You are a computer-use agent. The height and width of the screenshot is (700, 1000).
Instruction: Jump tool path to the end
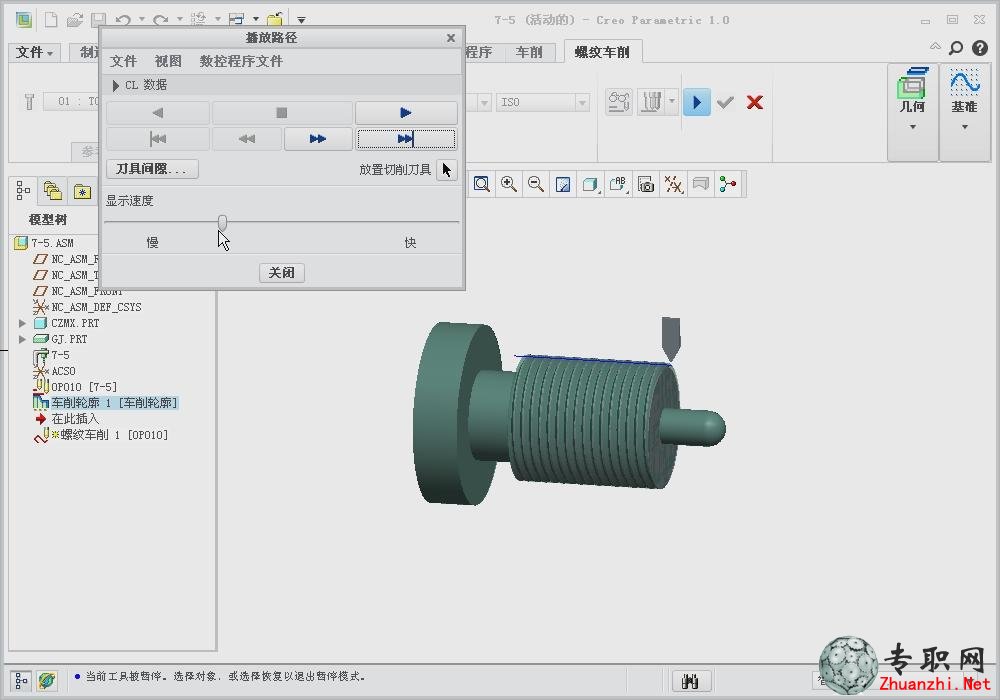[x=406, y=139]
